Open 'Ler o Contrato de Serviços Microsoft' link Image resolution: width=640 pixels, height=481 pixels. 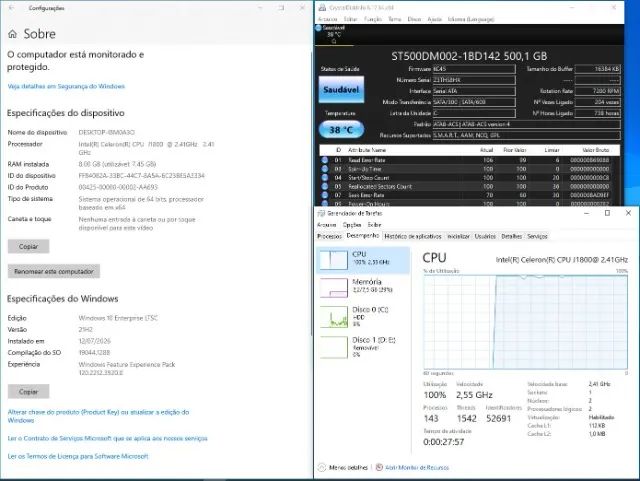click(x=107, y=438)
